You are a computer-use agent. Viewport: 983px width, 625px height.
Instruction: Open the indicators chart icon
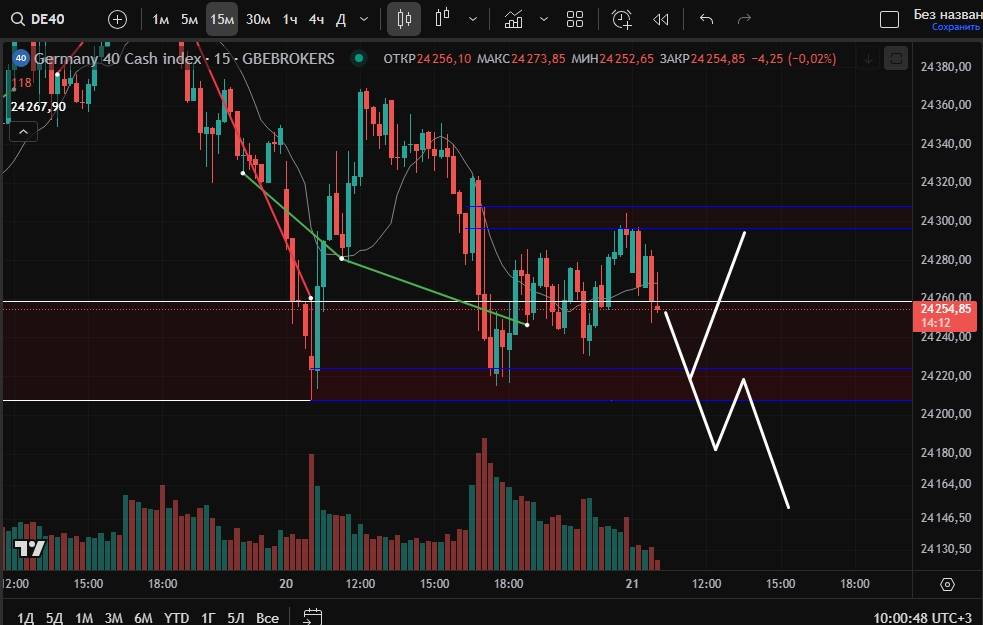(x=513, y=19)
